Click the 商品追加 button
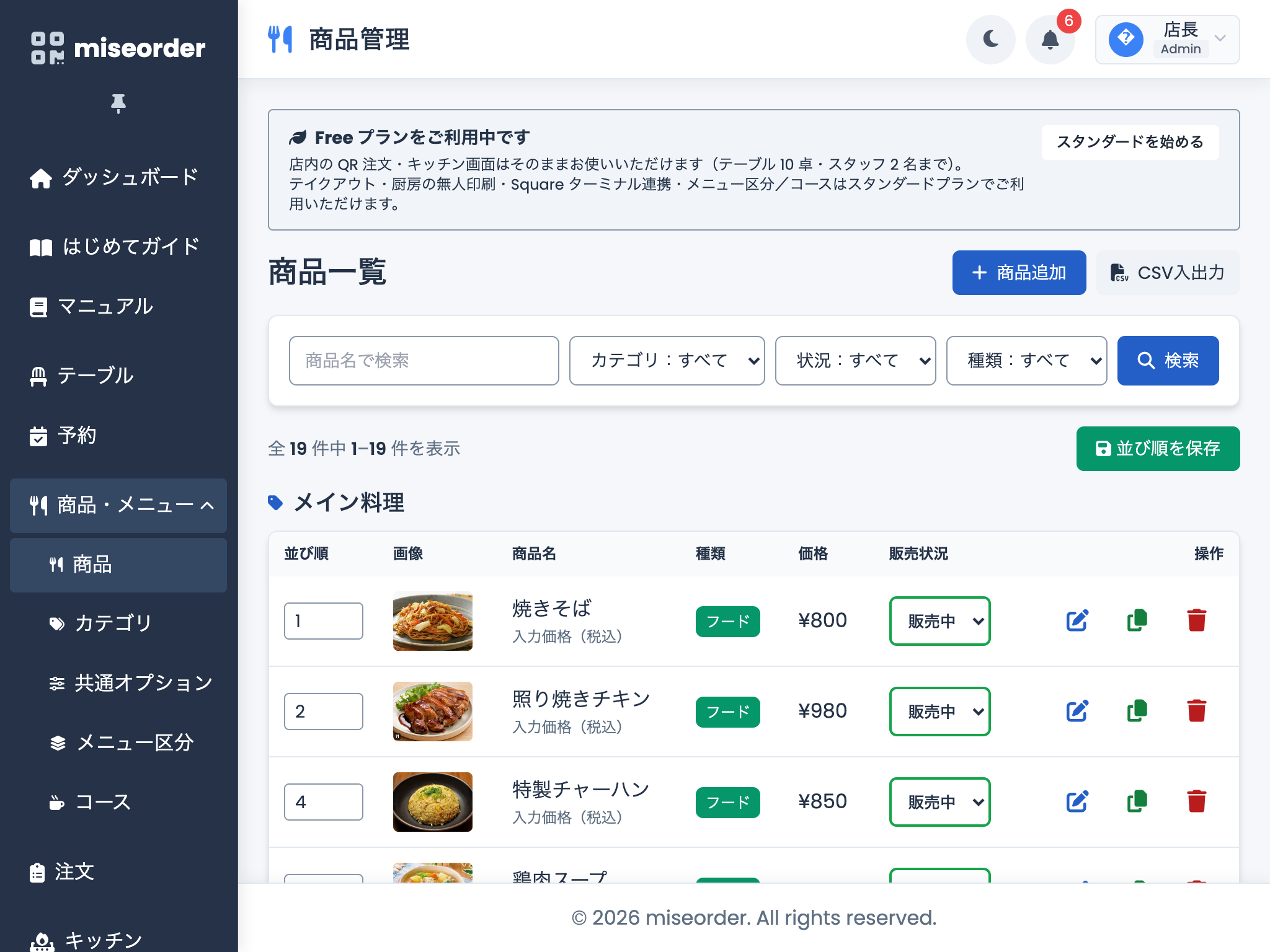1270x952 pixels. (x=1019, y=273)
